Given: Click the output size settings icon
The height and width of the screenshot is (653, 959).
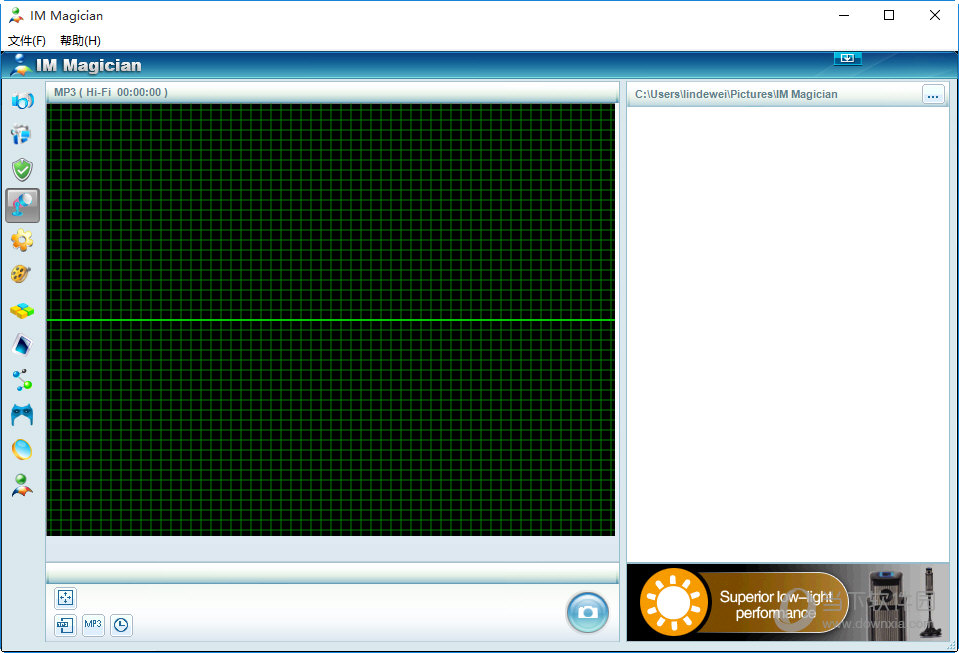Looking at the screenshot, I should pos(65,625).
